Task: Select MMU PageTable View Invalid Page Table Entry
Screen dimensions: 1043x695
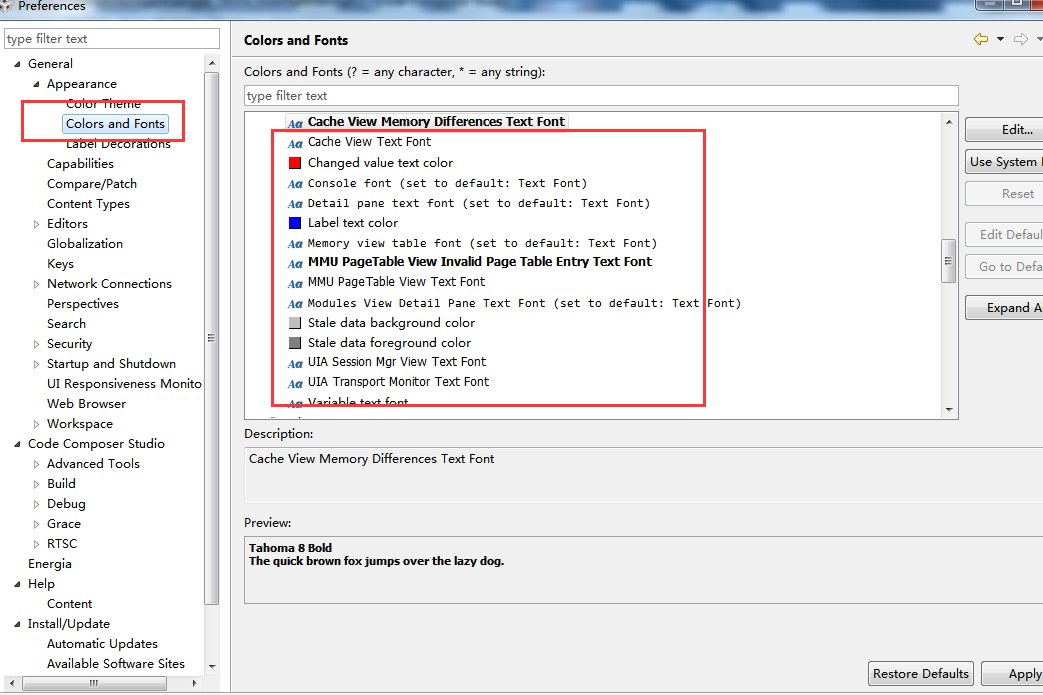Action: click(480, 261)
